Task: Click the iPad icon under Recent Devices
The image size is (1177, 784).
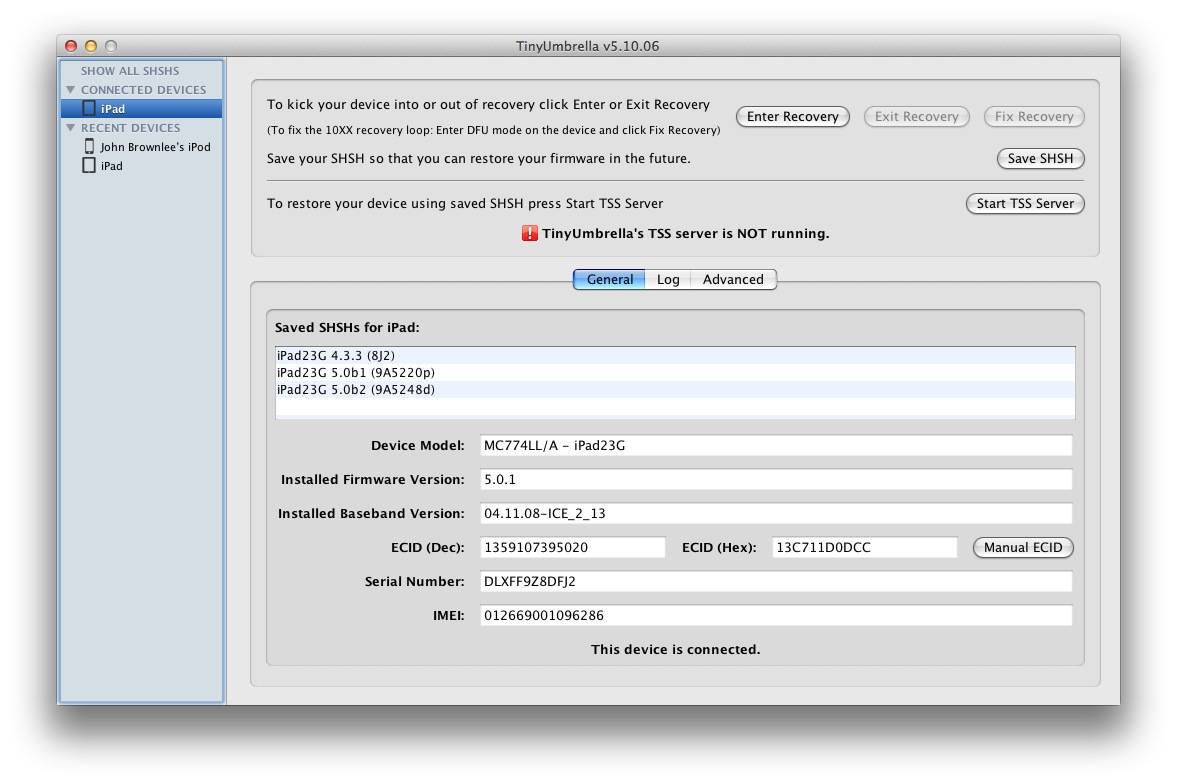Action: tap(89, 166)
